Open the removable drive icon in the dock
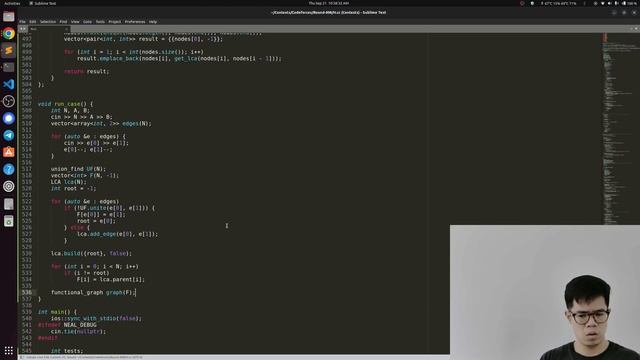Viewport: 640px width, 360px height. click(9, 204)
